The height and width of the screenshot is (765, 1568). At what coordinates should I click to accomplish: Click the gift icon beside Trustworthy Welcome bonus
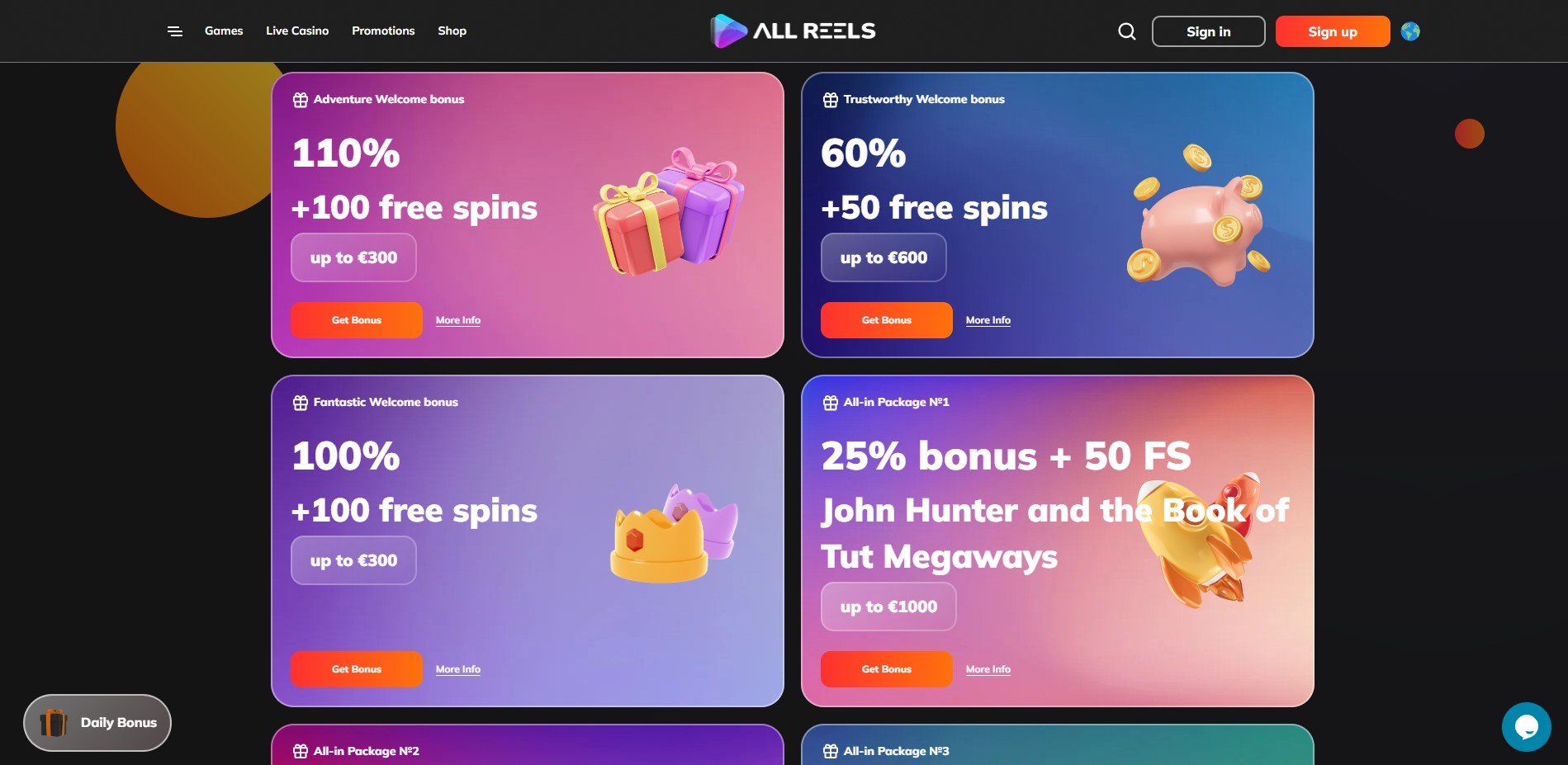point(831,100)
